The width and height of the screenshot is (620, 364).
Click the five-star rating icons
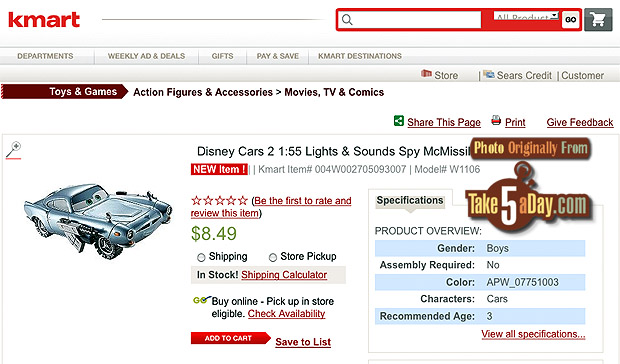tap(219, 201)
